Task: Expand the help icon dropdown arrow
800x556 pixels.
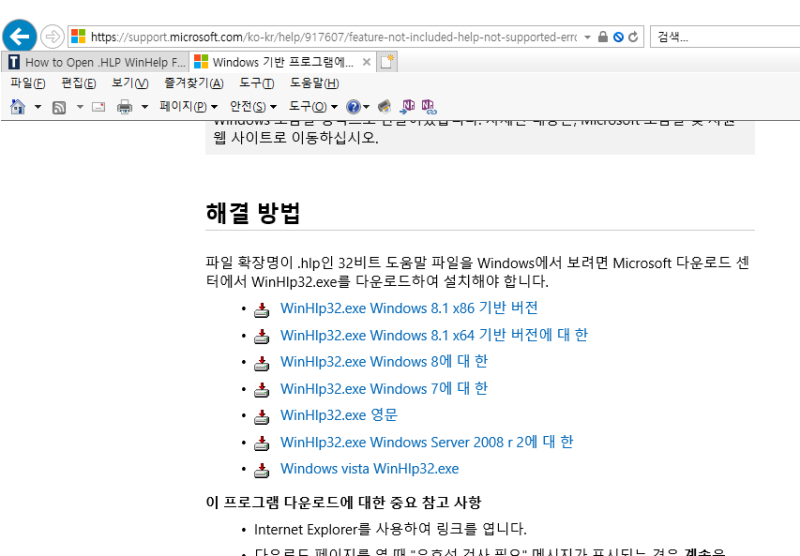Action: (x=366, y=107)
